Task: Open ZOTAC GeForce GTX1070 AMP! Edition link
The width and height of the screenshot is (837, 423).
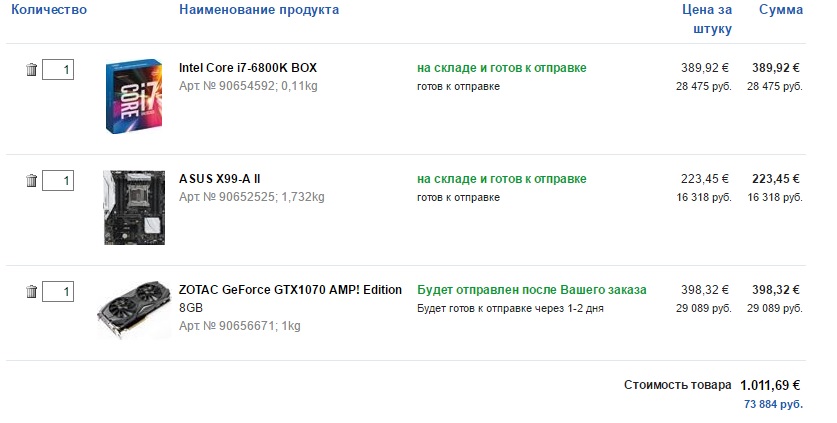Action: click(x=289, y=290)
